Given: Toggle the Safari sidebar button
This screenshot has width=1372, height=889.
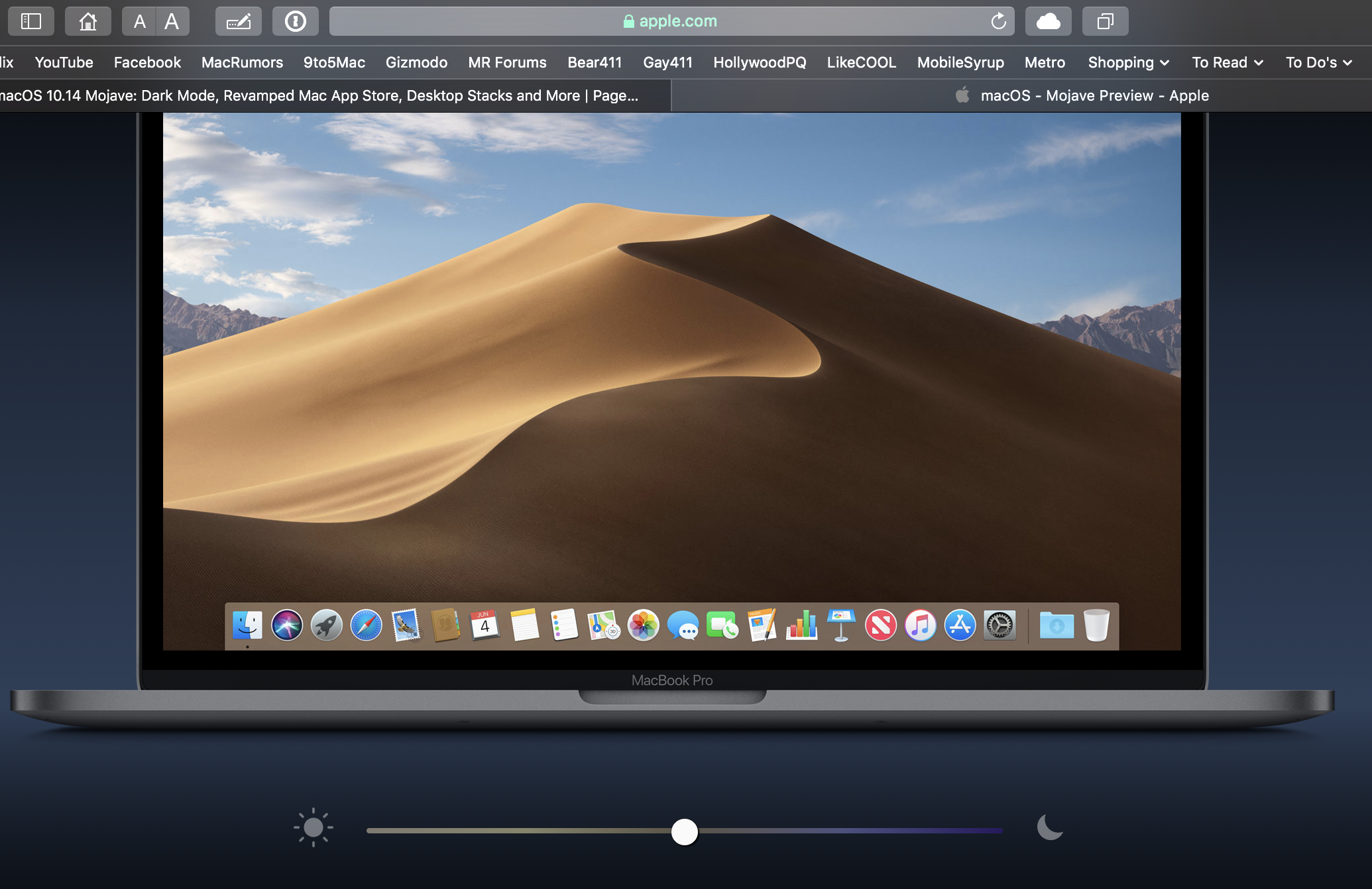Looking at the screenshot, I should (x=31, y=21).
